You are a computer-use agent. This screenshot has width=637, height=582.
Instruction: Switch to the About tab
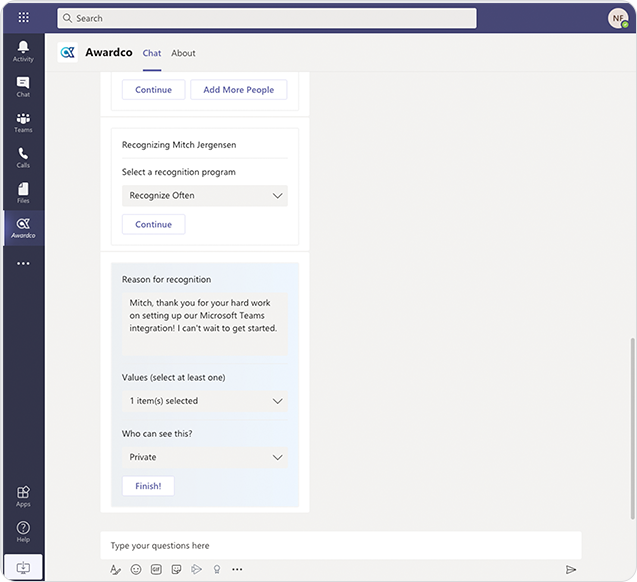[x=183, y=53]
